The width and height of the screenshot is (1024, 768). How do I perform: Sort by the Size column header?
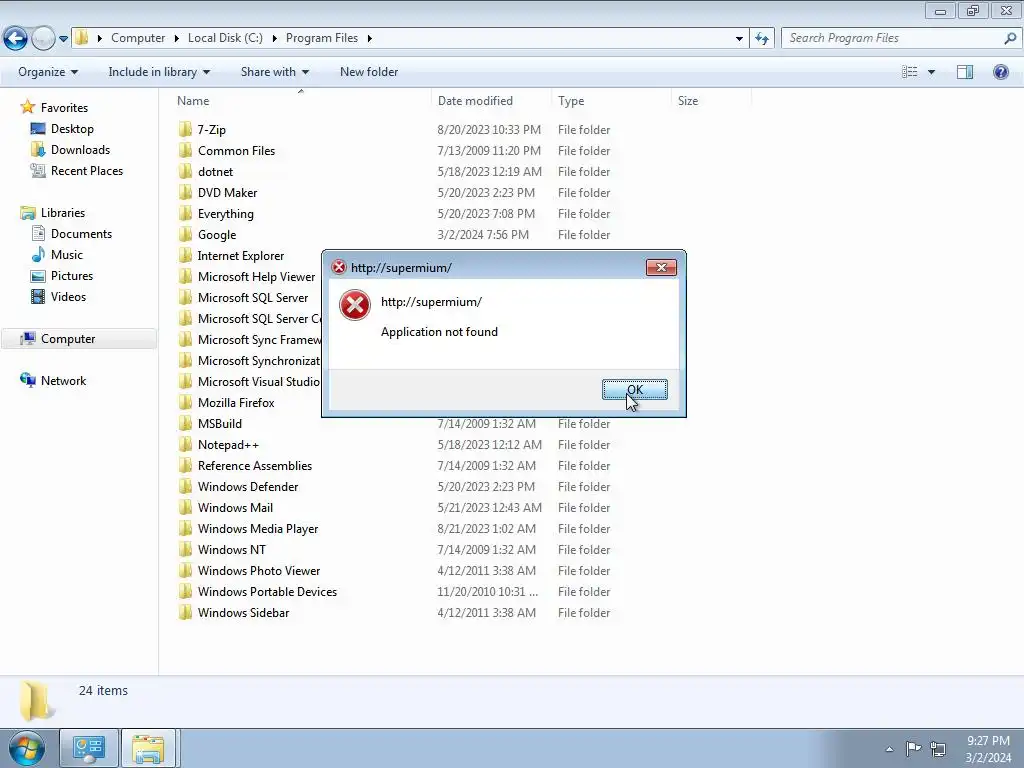click(688, 101)
